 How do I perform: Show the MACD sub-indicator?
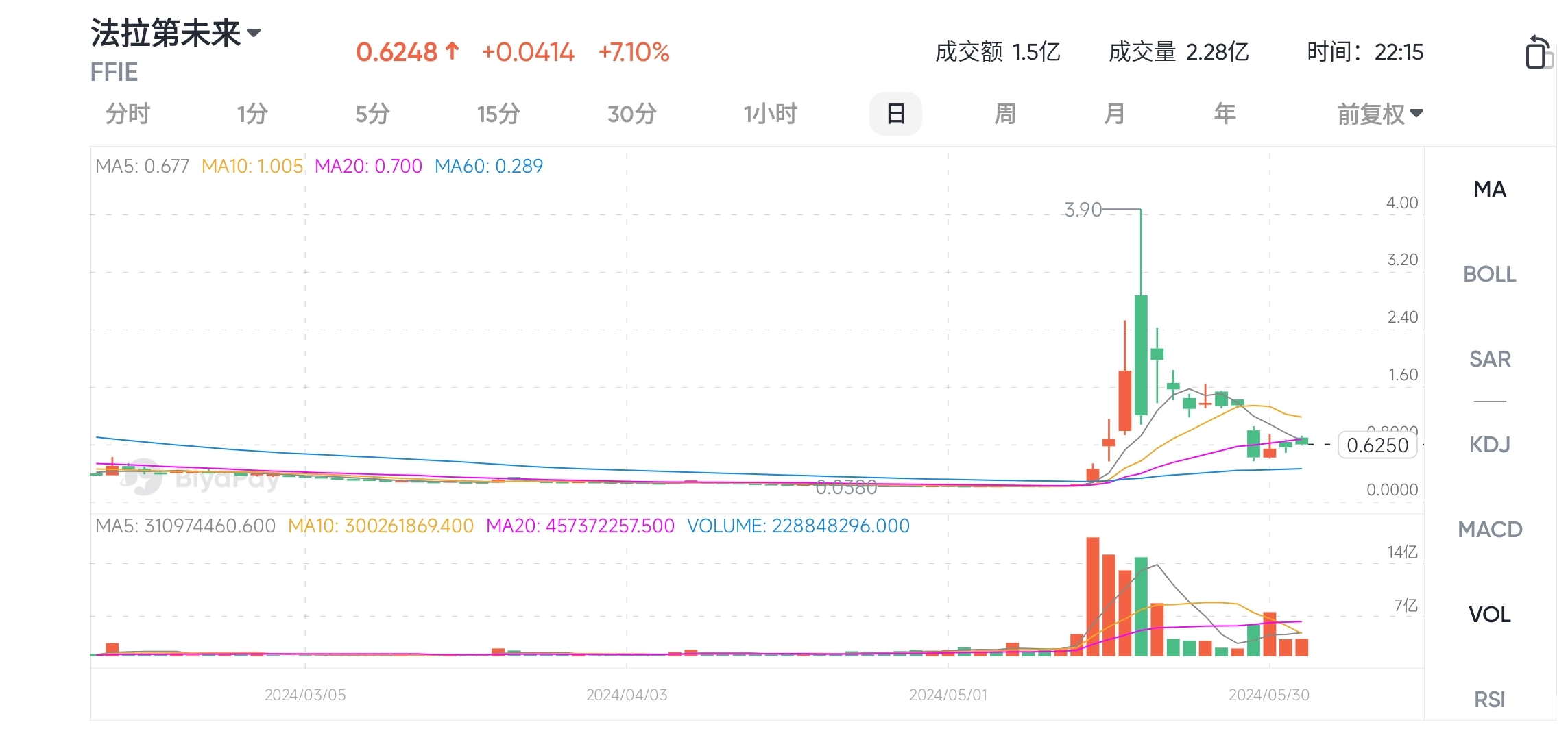(x=1490, y=530)
